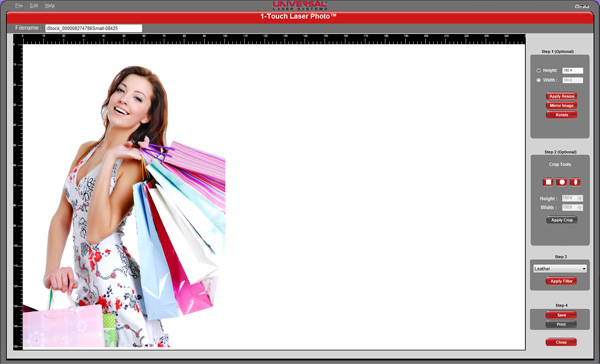The image size is (600, 364).
Task: Open the Help menu
Action: coord(50,6)
